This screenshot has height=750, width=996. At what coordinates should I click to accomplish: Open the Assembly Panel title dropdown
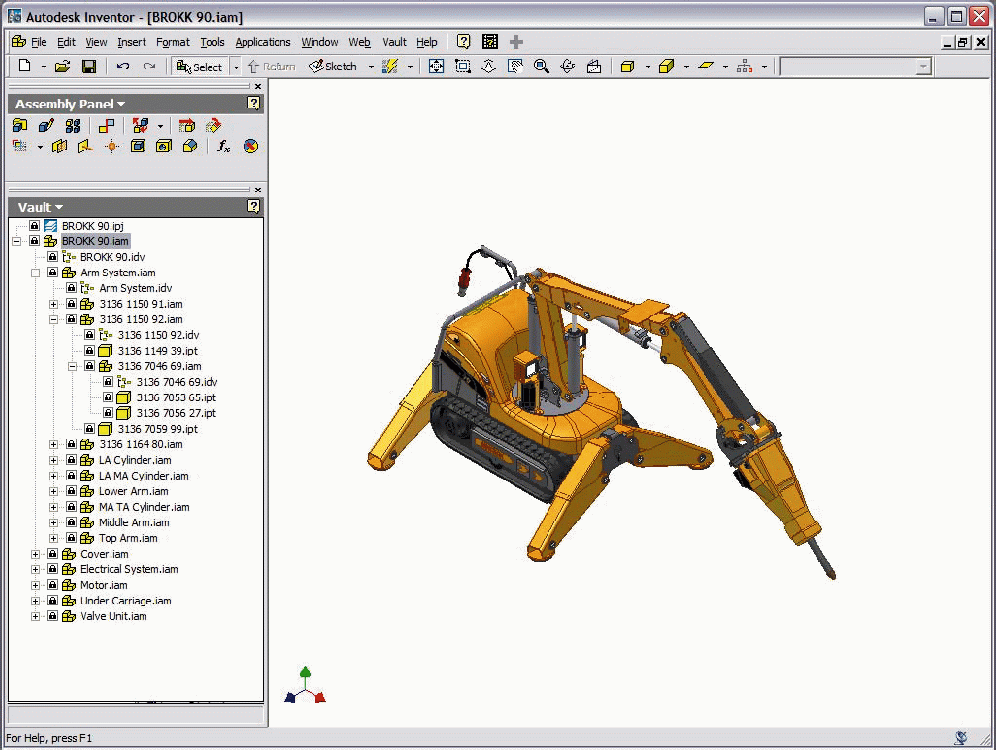click(x=121, y=104)
